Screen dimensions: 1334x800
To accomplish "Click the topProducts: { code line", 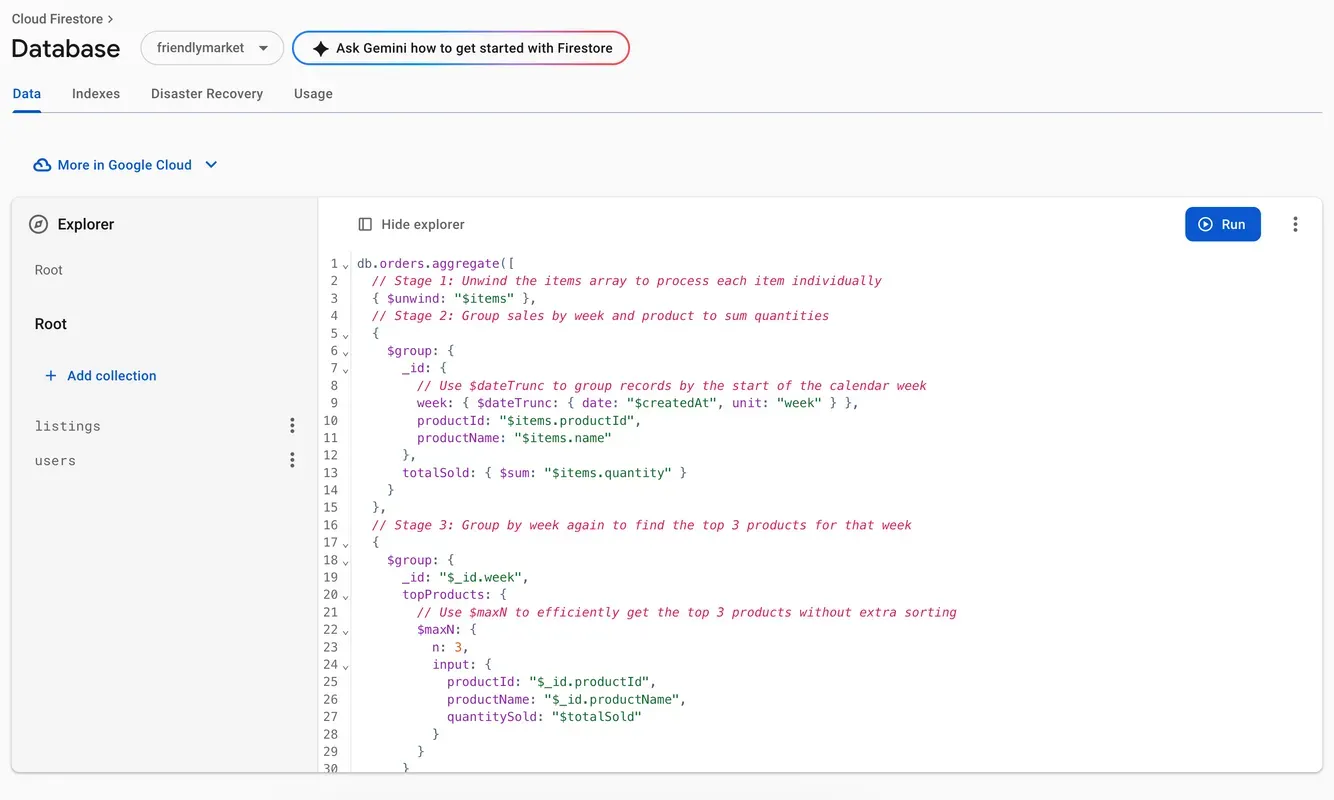I will coord(454,595).
